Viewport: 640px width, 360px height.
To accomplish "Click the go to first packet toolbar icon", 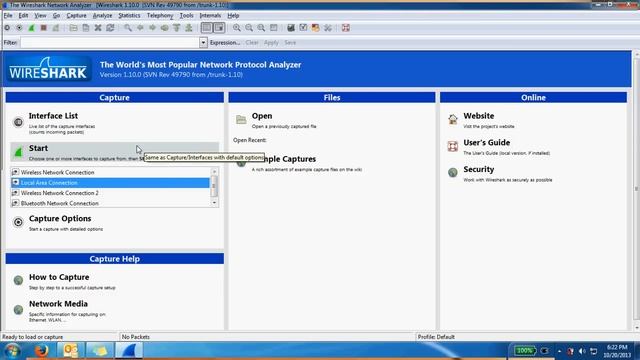I will coord(176,28).
